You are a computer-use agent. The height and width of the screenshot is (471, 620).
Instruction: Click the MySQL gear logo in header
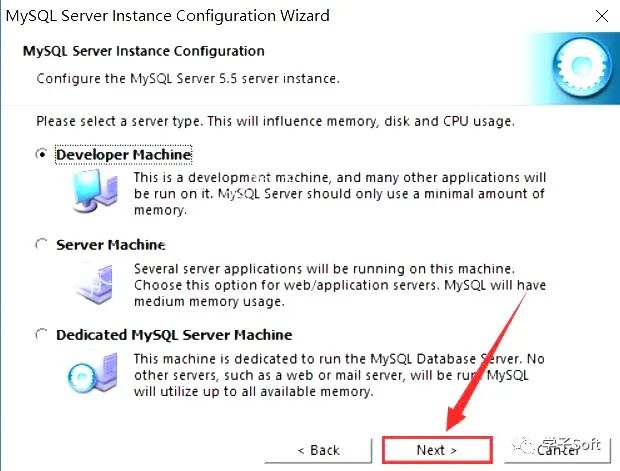[581, 68]
